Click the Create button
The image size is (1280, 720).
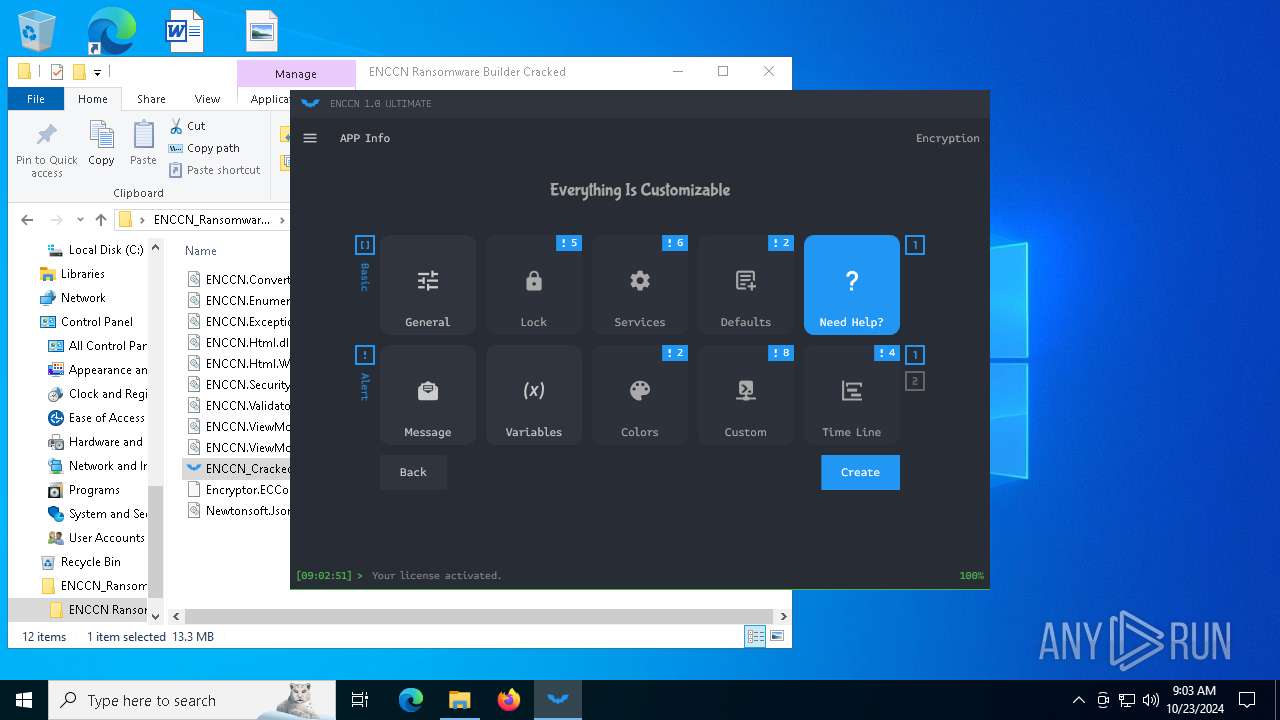(860, 472)
